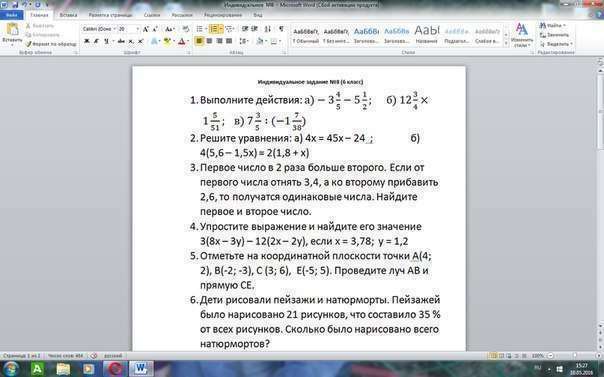Click the Word icon in Windows taskbar
Screen dimensions: 604x377
click(141, 369)
